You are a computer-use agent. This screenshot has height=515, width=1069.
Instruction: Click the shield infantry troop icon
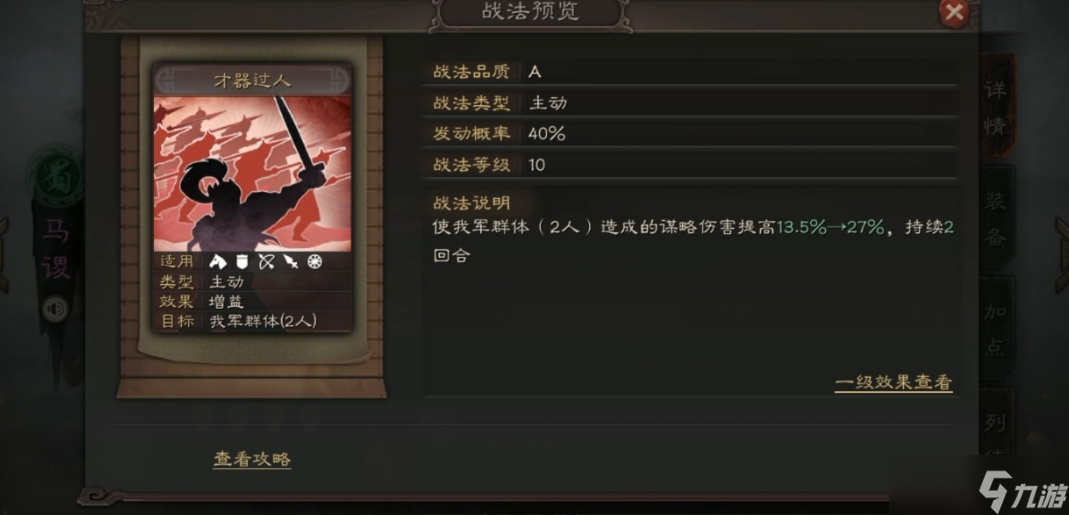tap(241, 261)
